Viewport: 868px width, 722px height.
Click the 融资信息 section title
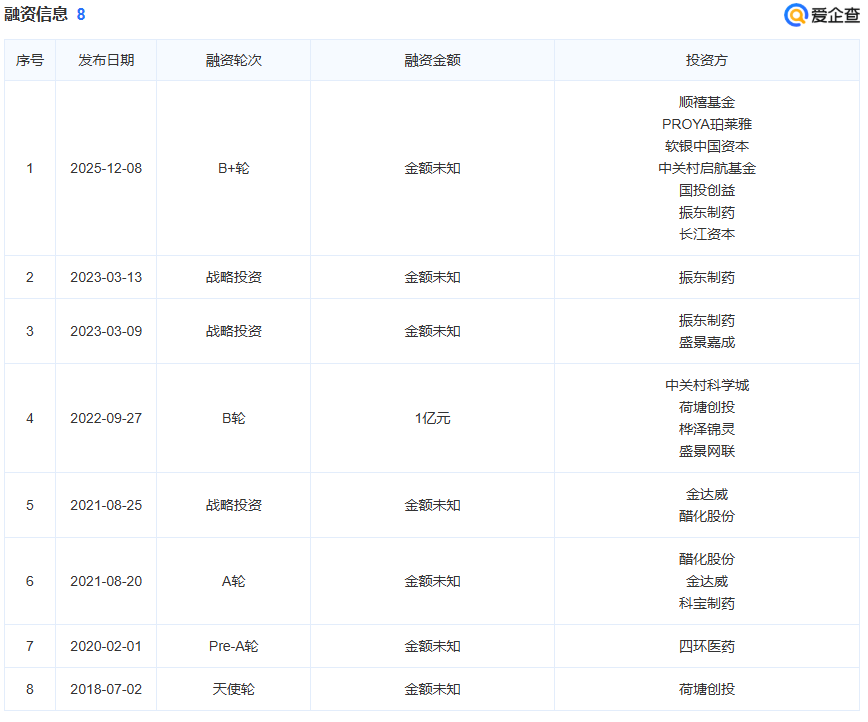[x=36, y=14]
